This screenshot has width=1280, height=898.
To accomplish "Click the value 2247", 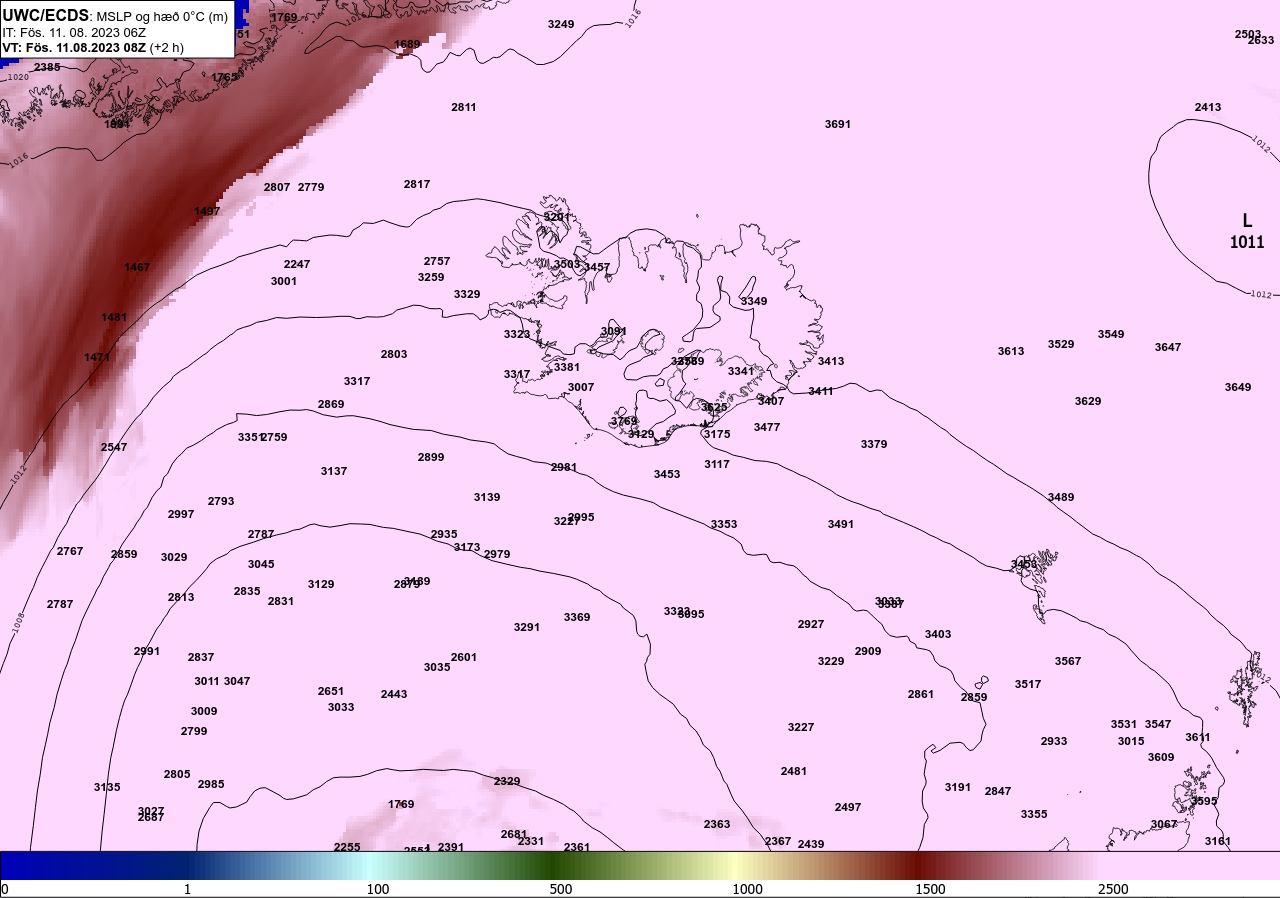I will pyautogui.click(x=297, y=264).
